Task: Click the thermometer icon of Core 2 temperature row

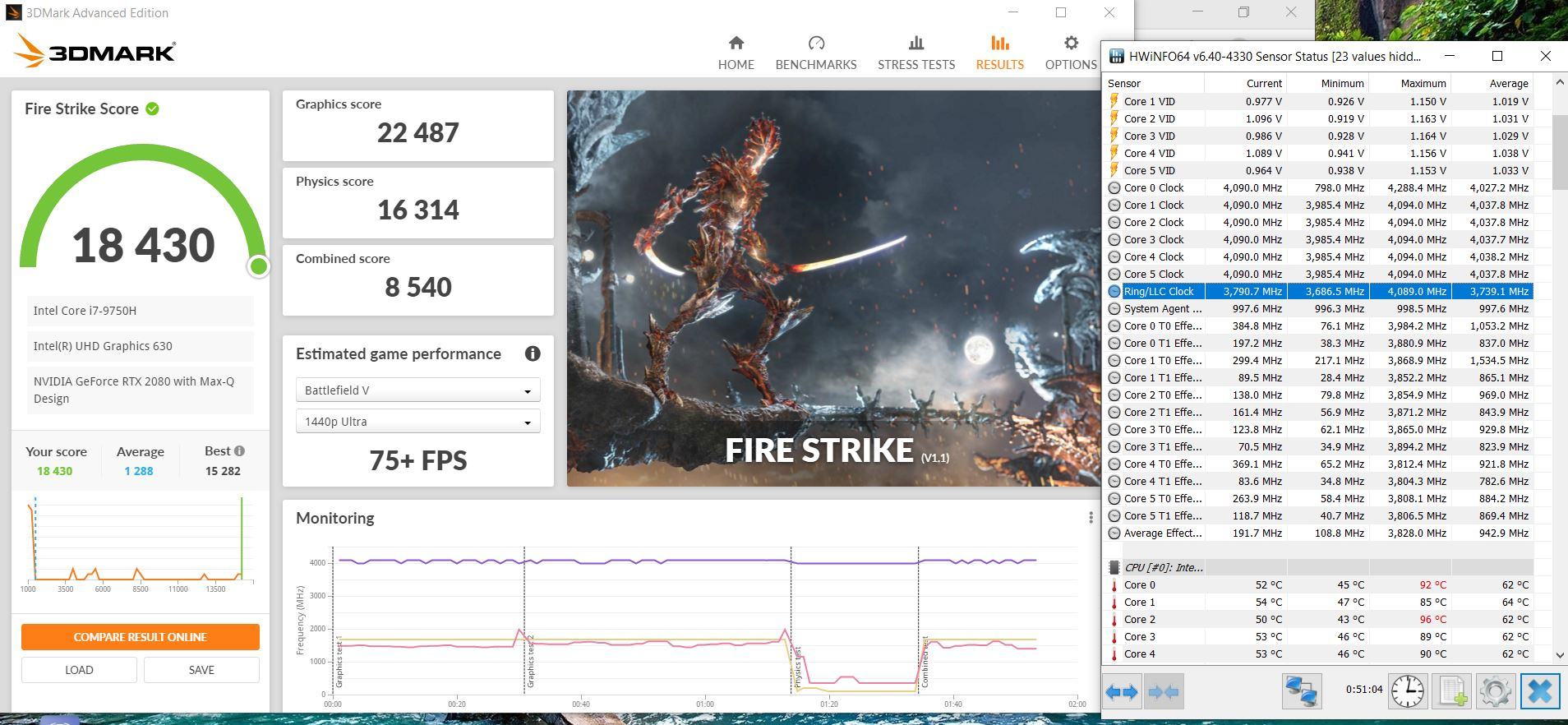Action: pyautogui.click(x=1114, y=620)
